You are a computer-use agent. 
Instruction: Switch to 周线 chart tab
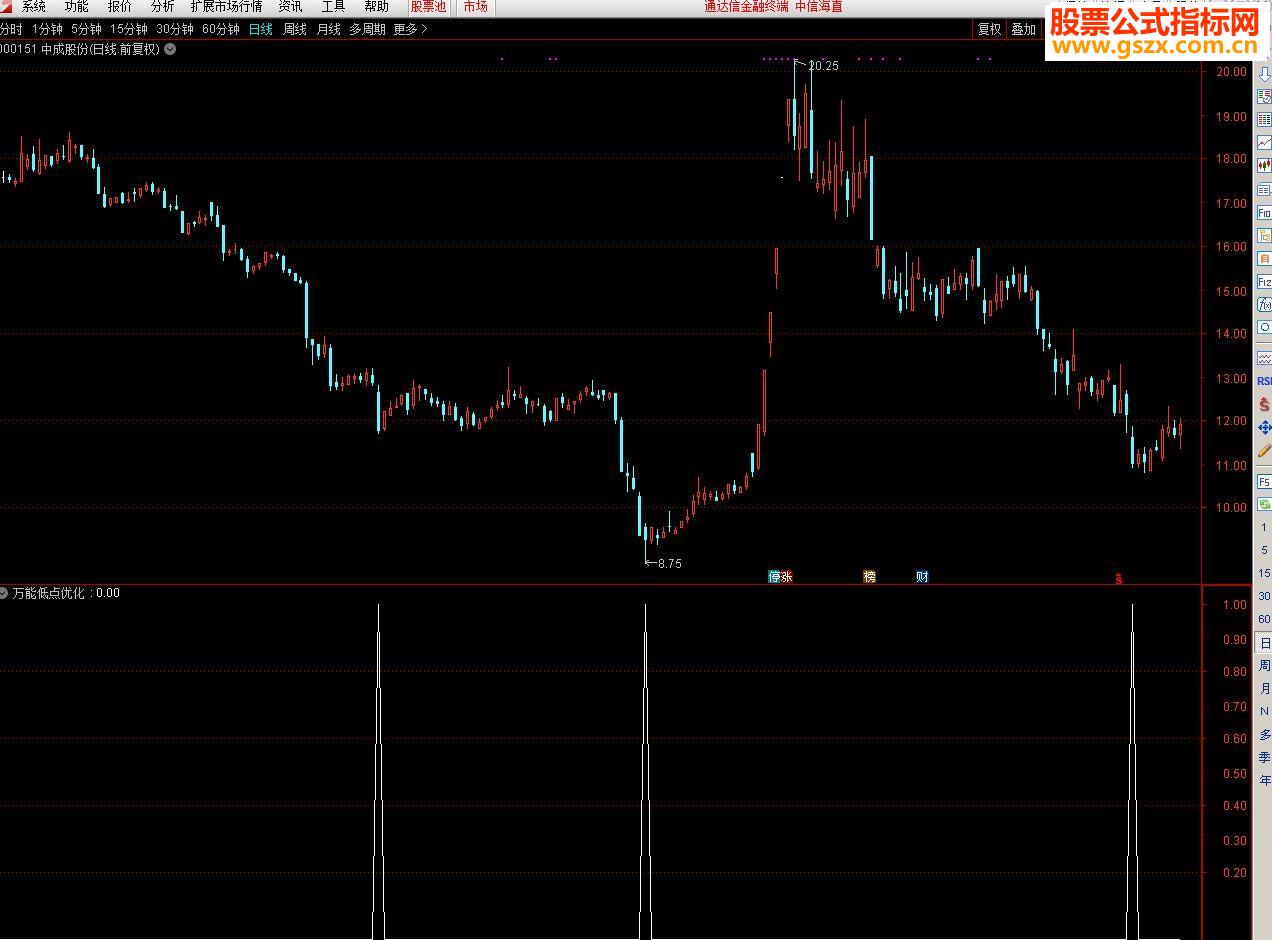pyautogui.click(x=294, y=29)
